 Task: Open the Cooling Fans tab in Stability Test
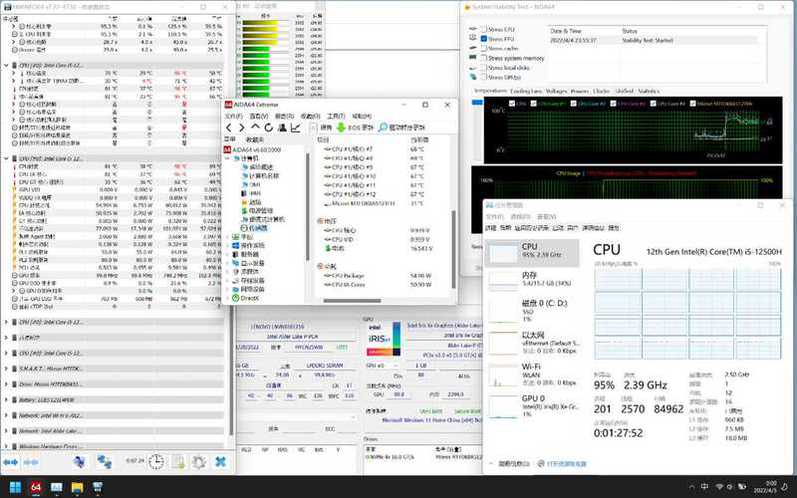coord(526,91)
